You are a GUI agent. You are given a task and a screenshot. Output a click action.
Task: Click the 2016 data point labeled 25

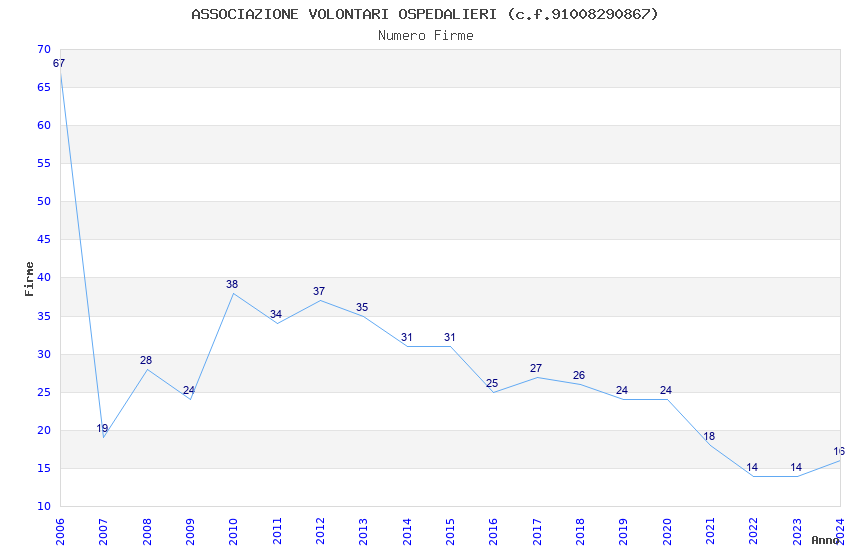click(x=492, y=383)
